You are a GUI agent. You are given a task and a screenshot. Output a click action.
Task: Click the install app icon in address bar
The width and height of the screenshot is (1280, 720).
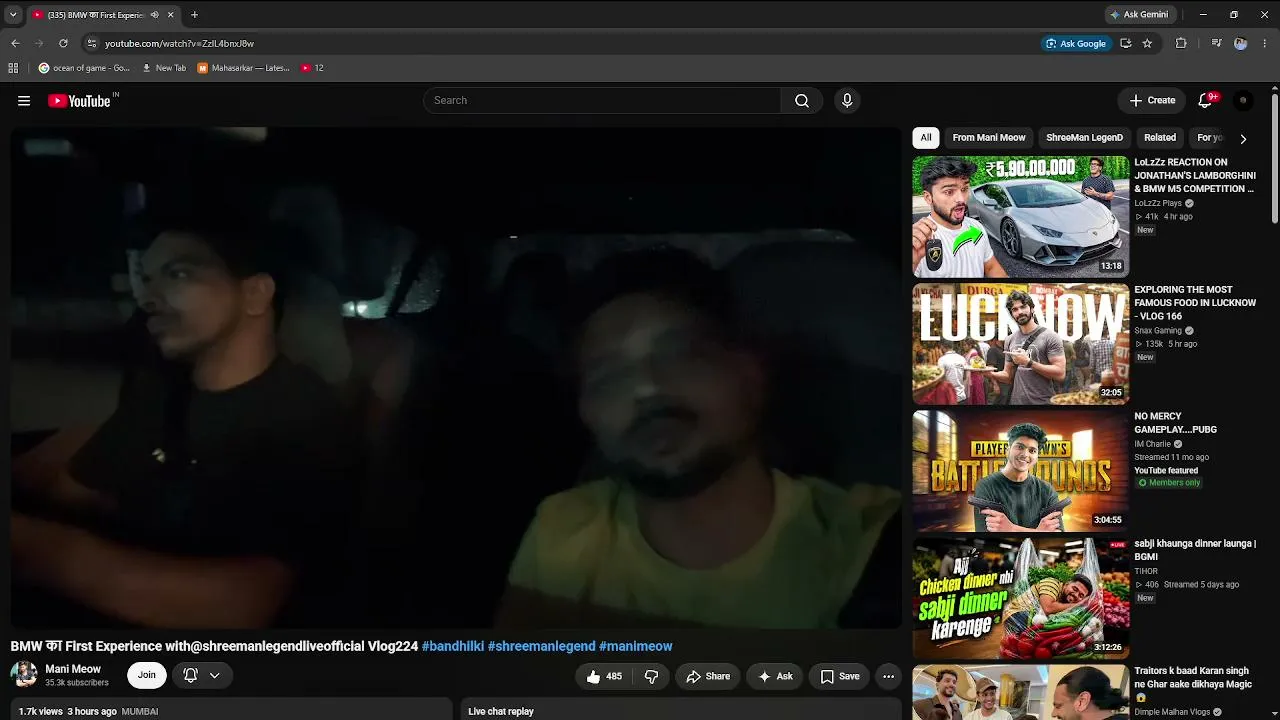[x=1126, y=43]
